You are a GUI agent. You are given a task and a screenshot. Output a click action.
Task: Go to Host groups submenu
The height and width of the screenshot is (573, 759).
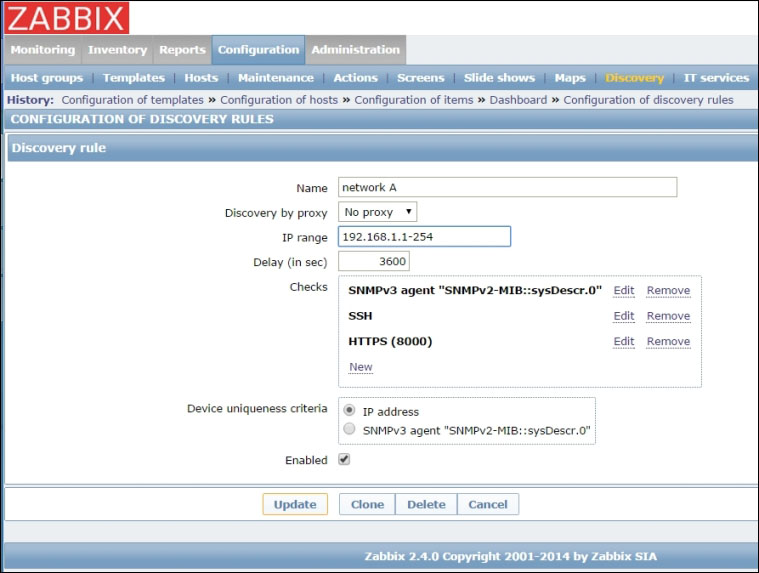47,78
